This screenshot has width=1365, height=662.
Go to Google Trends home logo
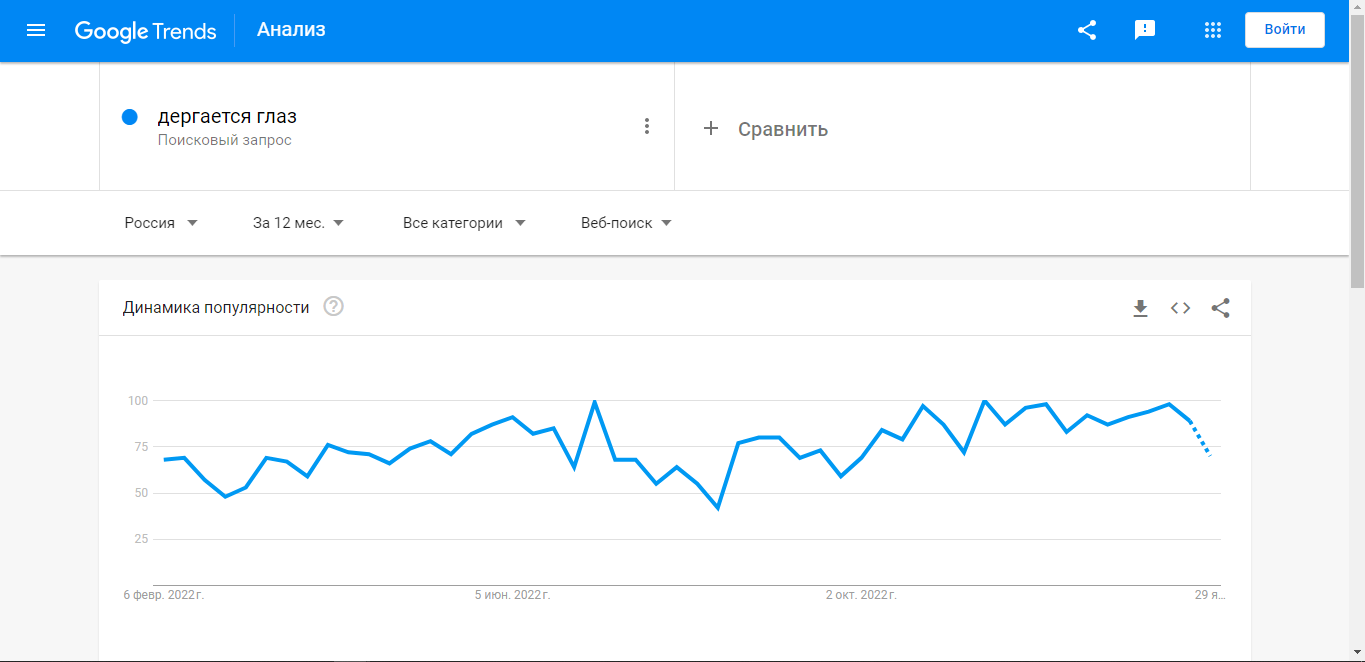[x=145, y=31]
